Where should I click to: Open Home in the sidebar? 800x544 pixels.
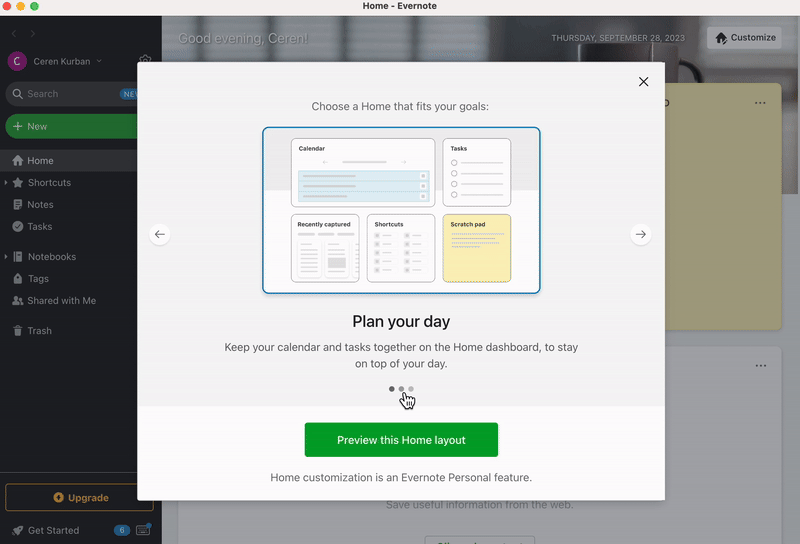(68, 161)
